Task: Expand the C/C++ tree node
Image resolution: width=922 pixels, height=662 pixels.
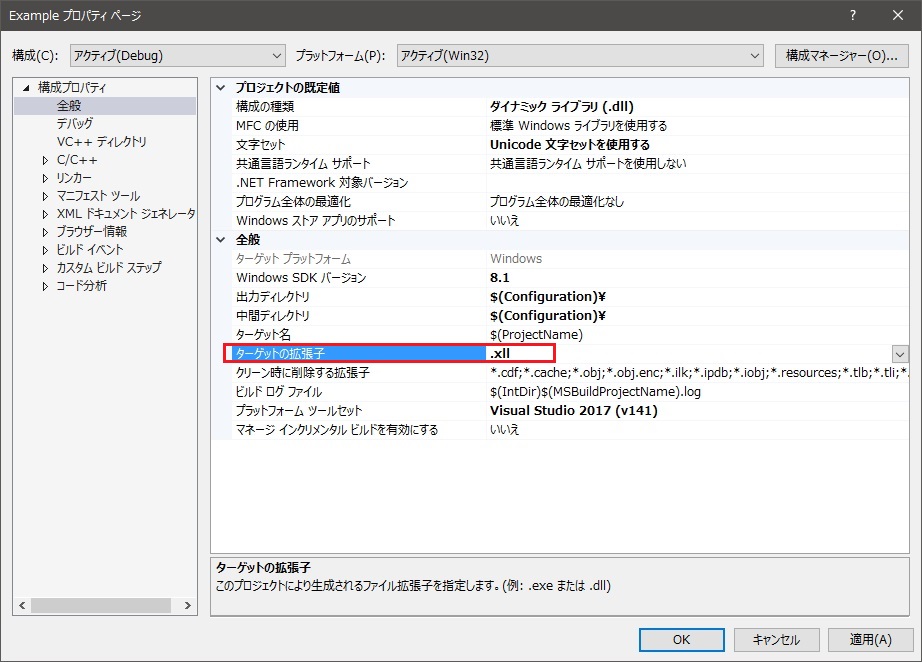Action: pyautogui.click(x=45, y=160)
